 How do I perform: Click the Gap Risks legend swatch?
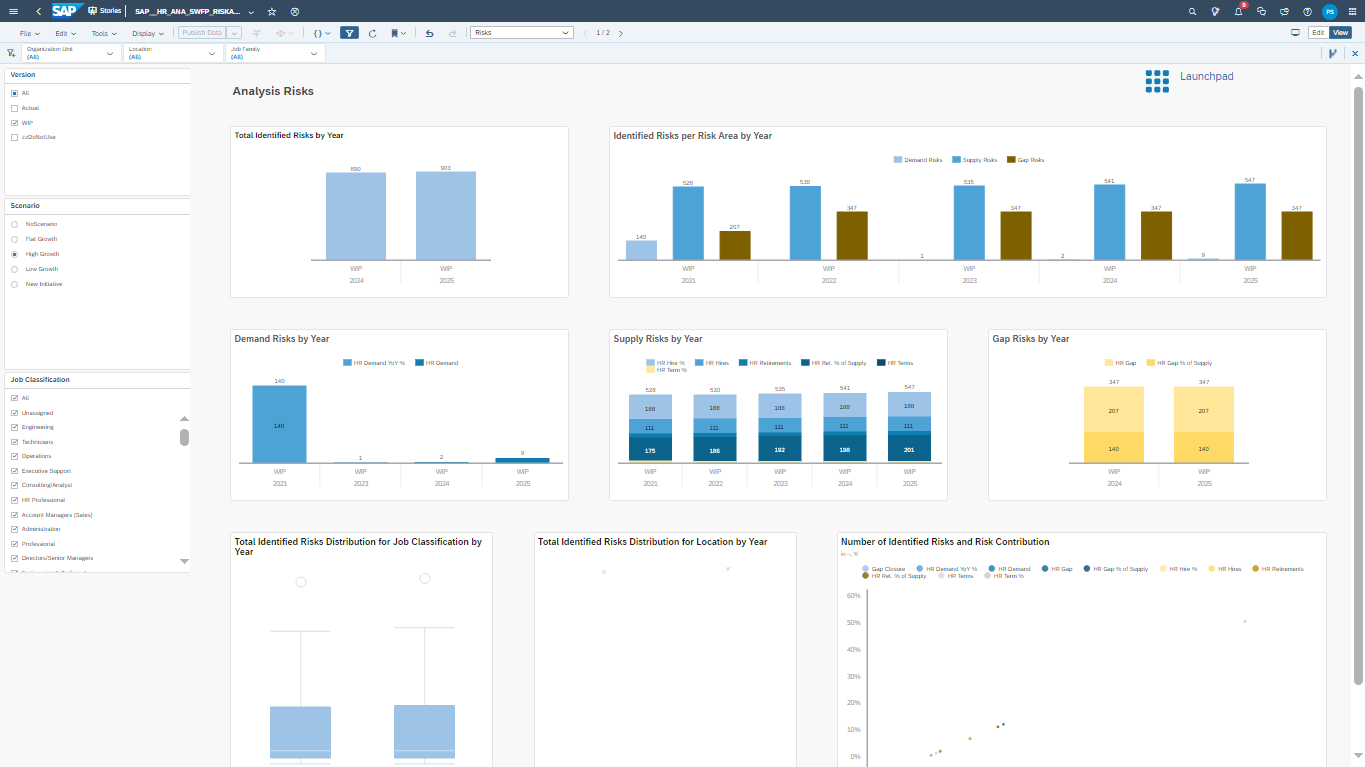[x=1011, y=160]
